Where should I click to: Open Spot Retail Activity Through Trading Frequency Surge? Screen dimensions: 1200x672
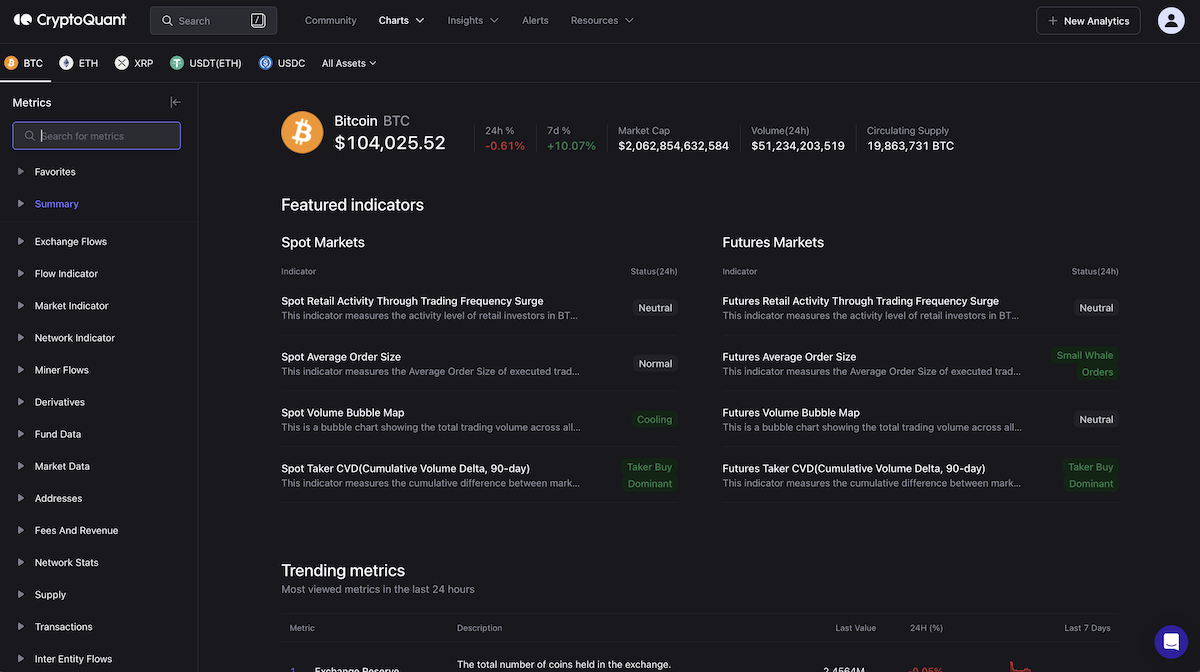[412, 301]
